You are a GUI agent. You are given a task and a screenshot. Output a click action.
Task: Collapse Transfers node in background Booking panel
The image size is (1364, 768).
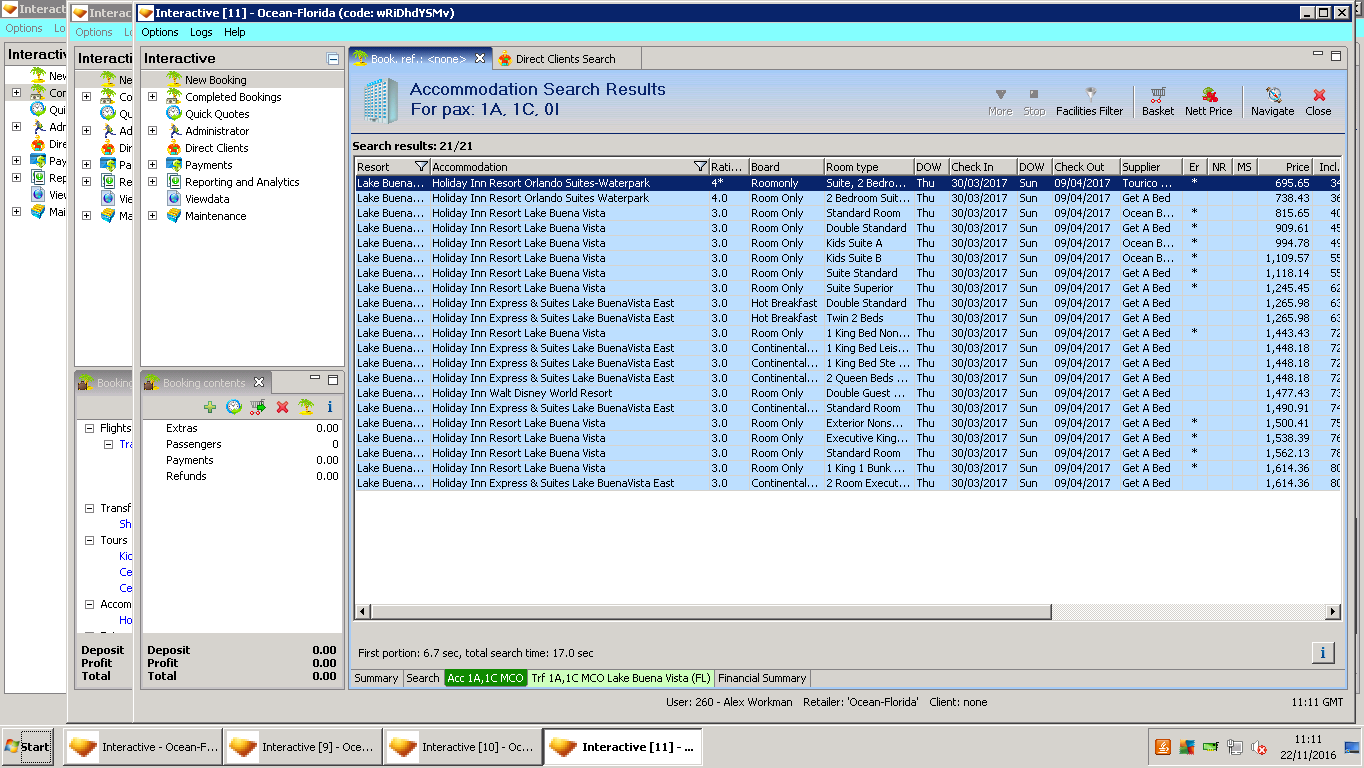click(89, 508)
